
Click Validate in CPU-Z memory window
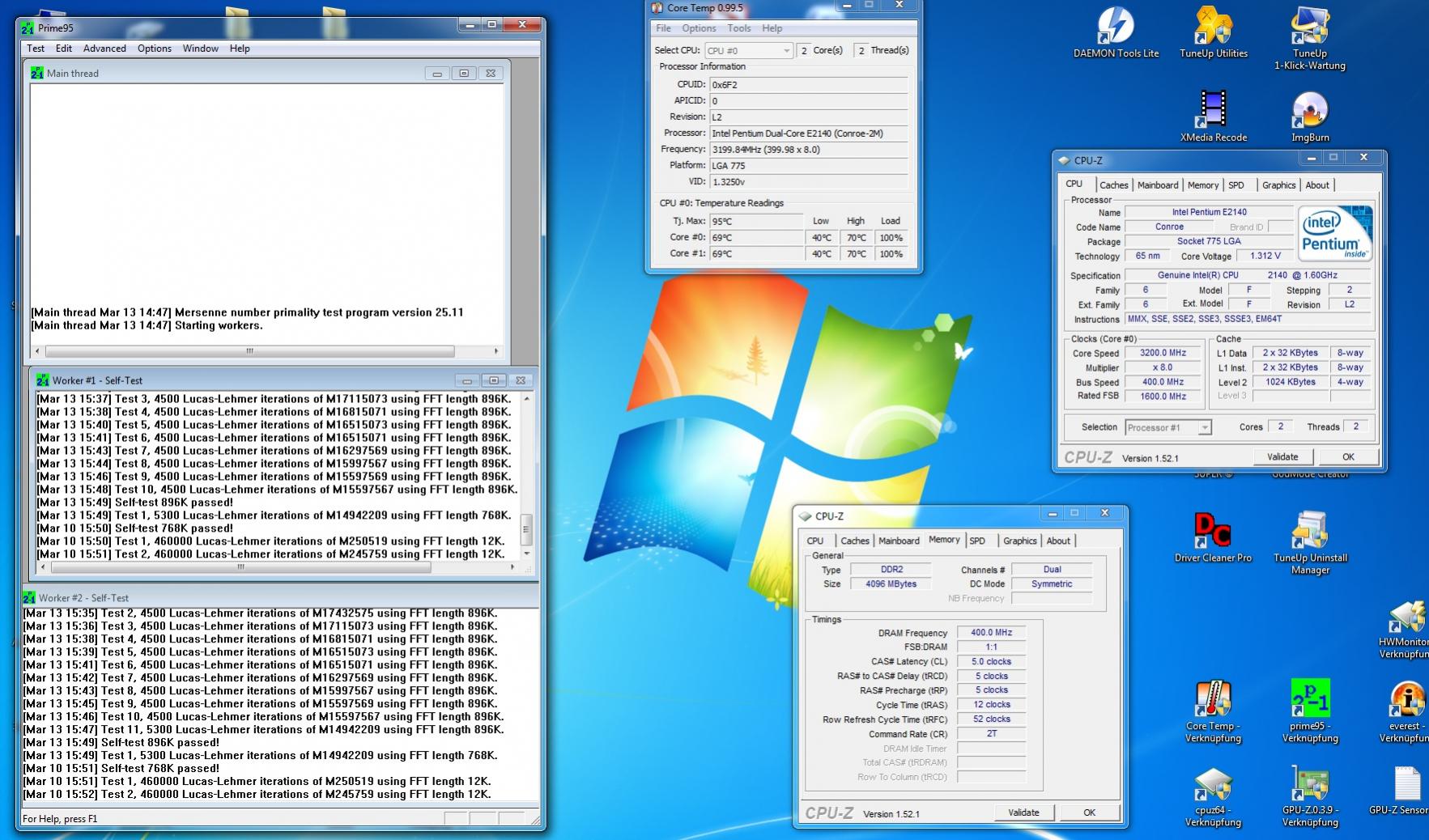(x=1023, y=812)
